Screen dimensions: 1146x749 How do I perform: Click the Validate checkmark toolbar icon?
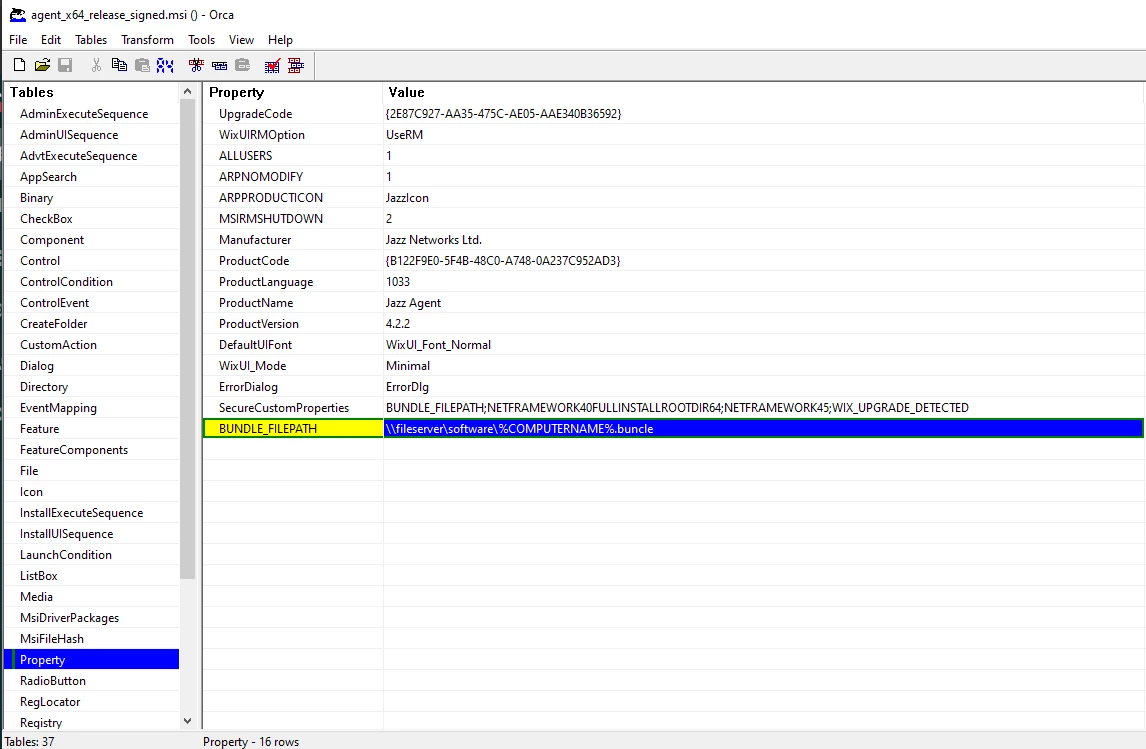(x=273, y=65)
